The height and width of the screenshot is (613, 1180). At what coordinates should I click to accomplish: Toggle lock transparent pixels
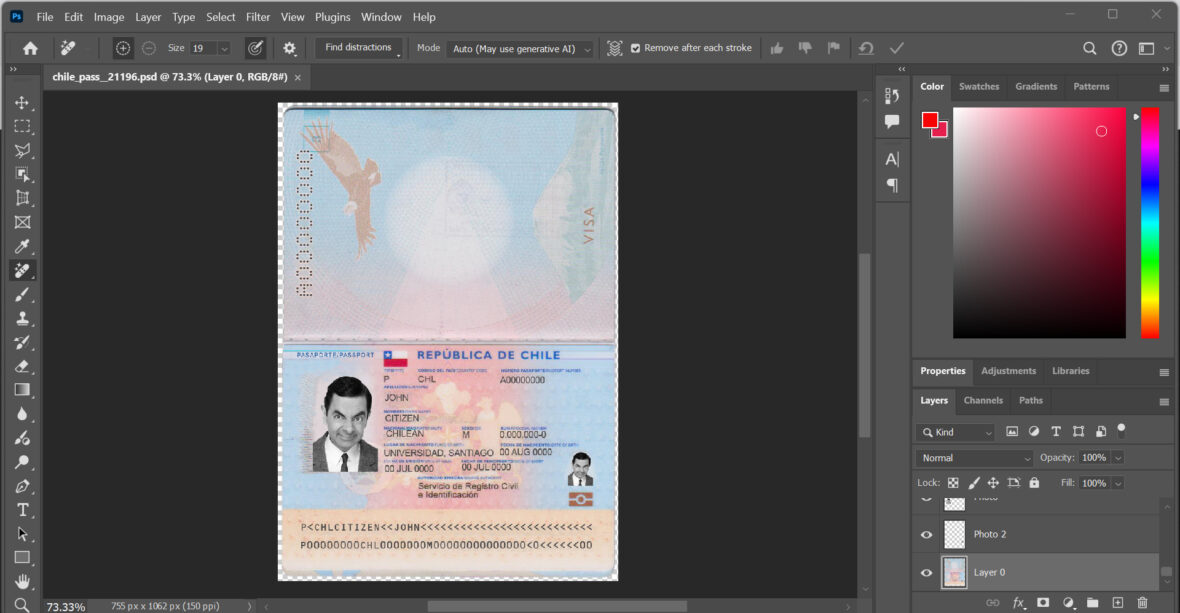point(953,483)
